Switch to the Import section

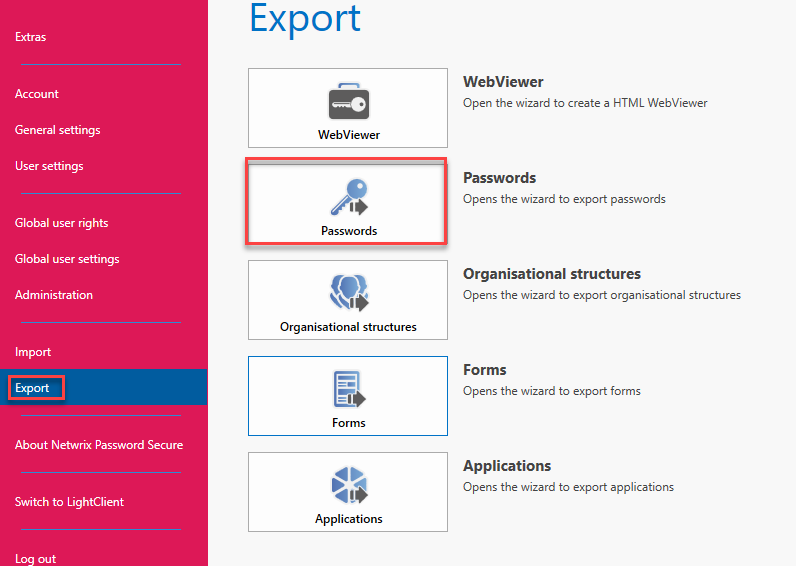point(33,352)
